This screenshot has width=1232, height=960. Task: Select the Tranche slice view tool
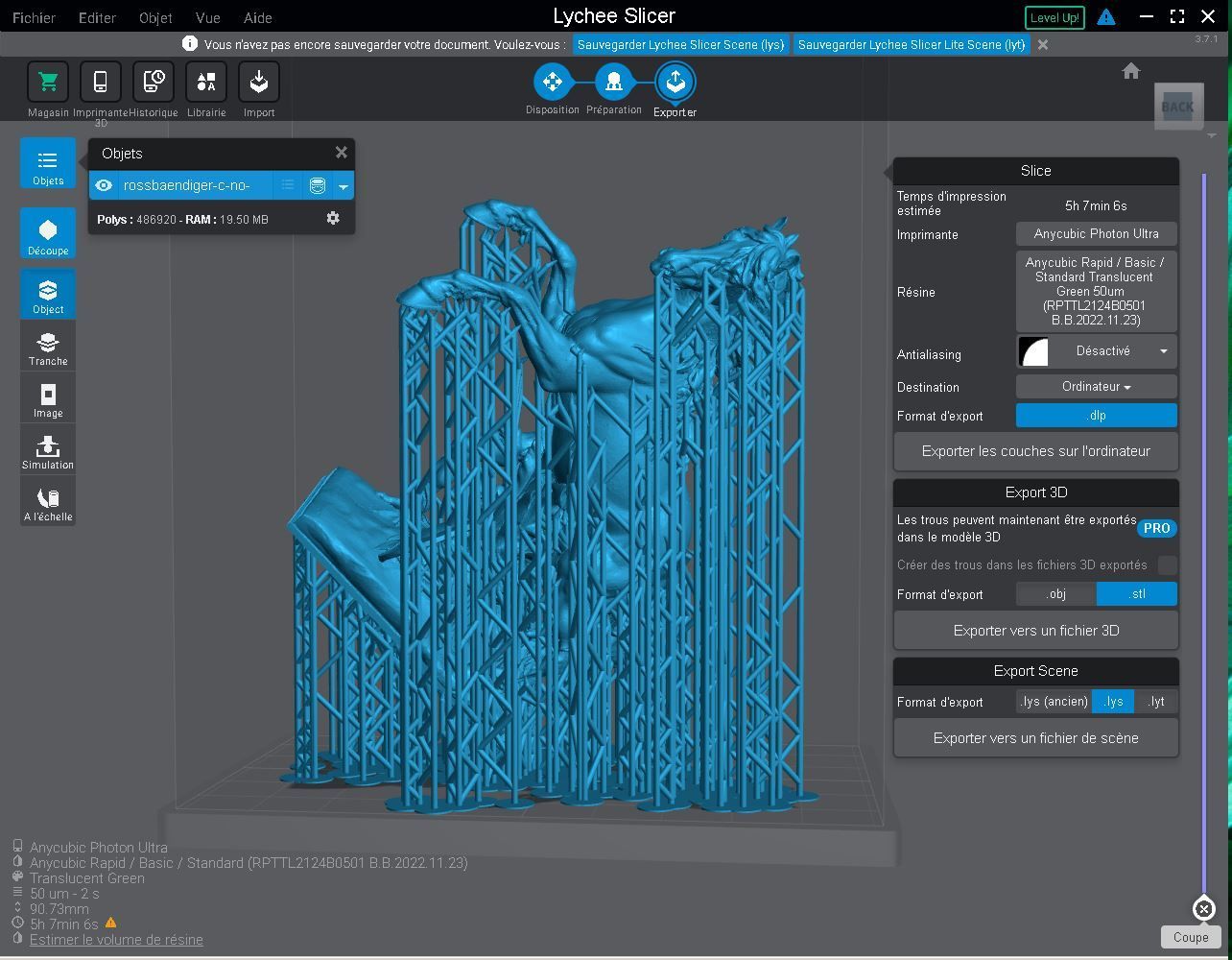coord(48,348)
